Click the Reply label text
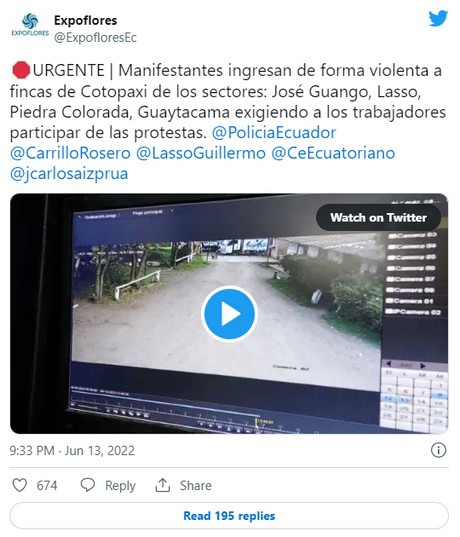460x537 pixels. 120,486
